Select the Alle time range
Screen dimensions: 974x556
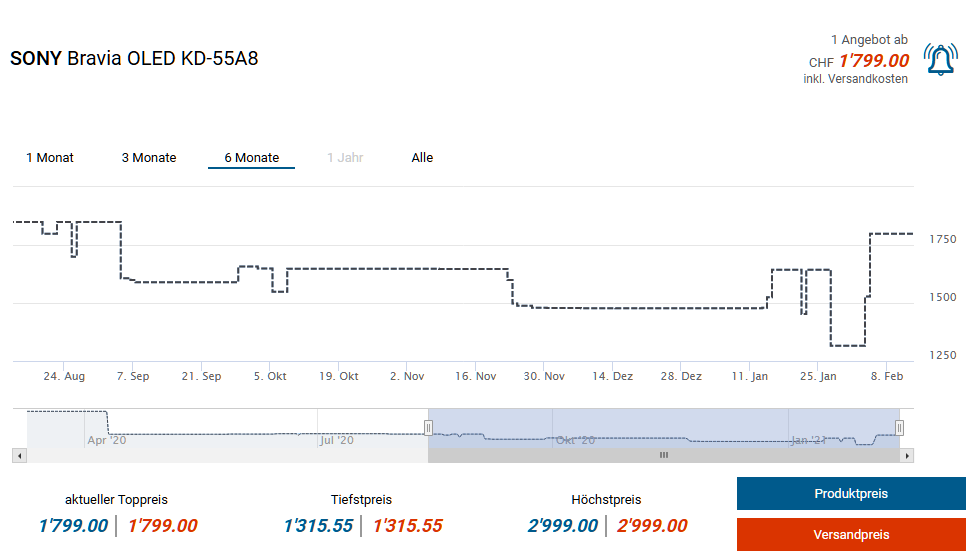pos(422,158)
